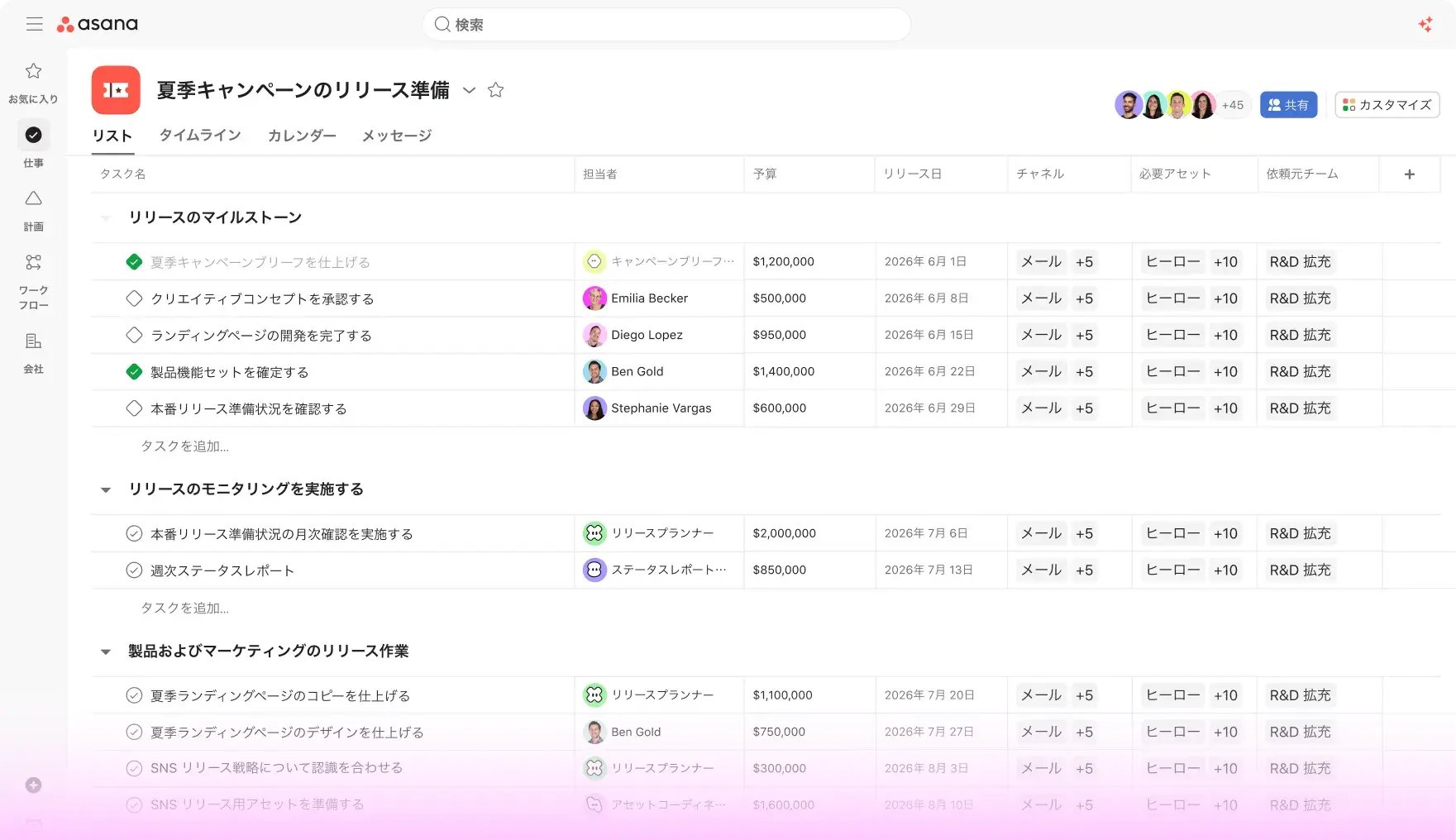
Task: Collapse リリースのマイルストーン section
Action: tap(106, 218)
